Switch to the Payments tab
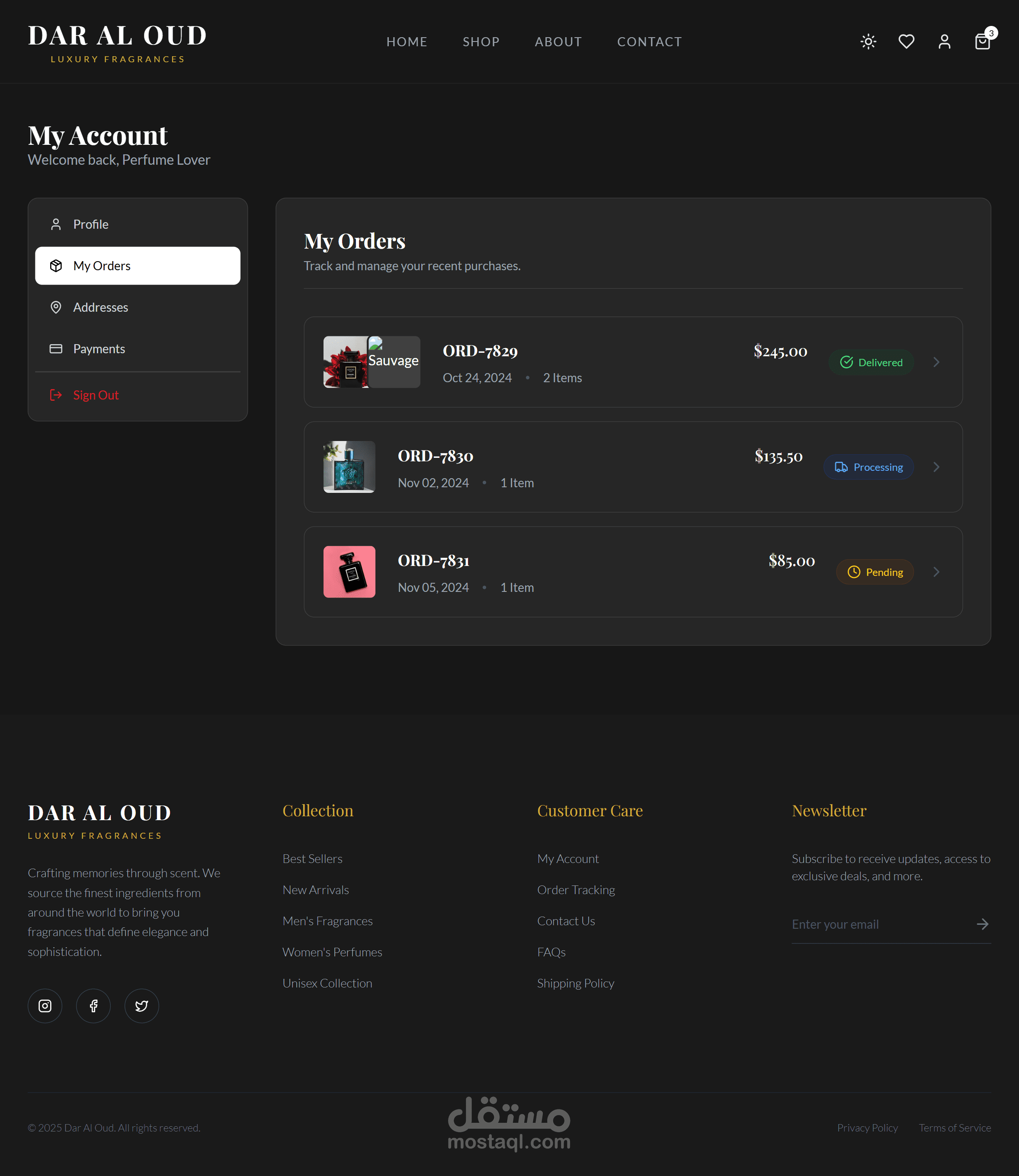The image size is (1019, 1176). (99, 349)
